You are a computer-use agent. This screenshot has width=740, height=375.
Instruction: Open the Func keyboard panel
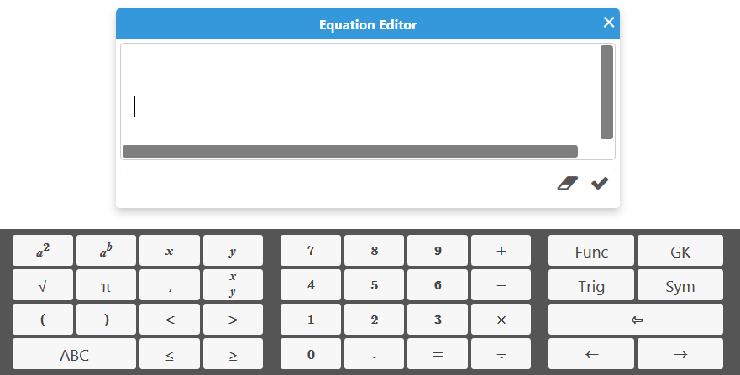click(x=591, y=251)
